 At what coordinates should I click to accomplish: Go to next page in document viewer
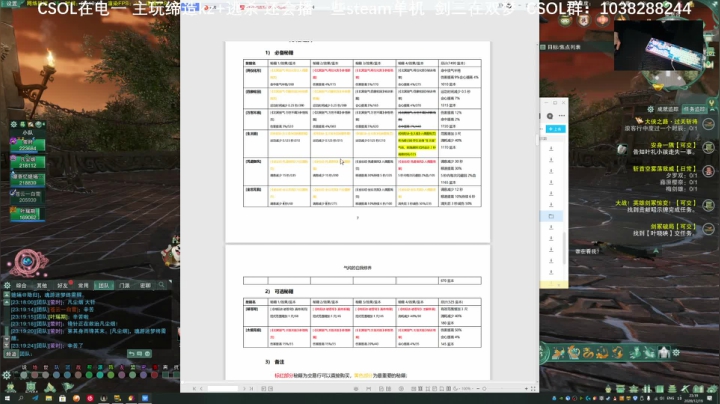click(244, 389)
